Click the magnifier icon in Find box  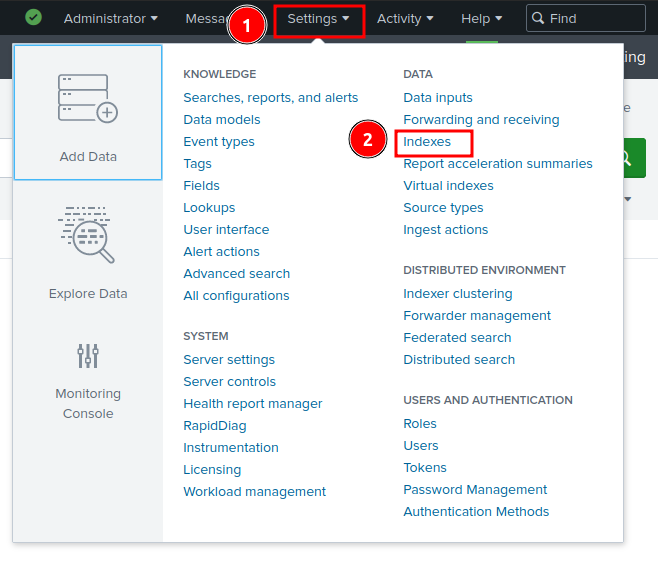538,18
